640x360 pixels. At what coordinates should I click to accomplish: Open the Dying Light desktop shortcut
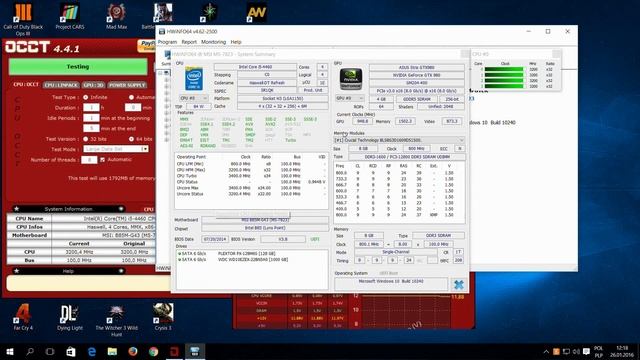coord(70,317)
